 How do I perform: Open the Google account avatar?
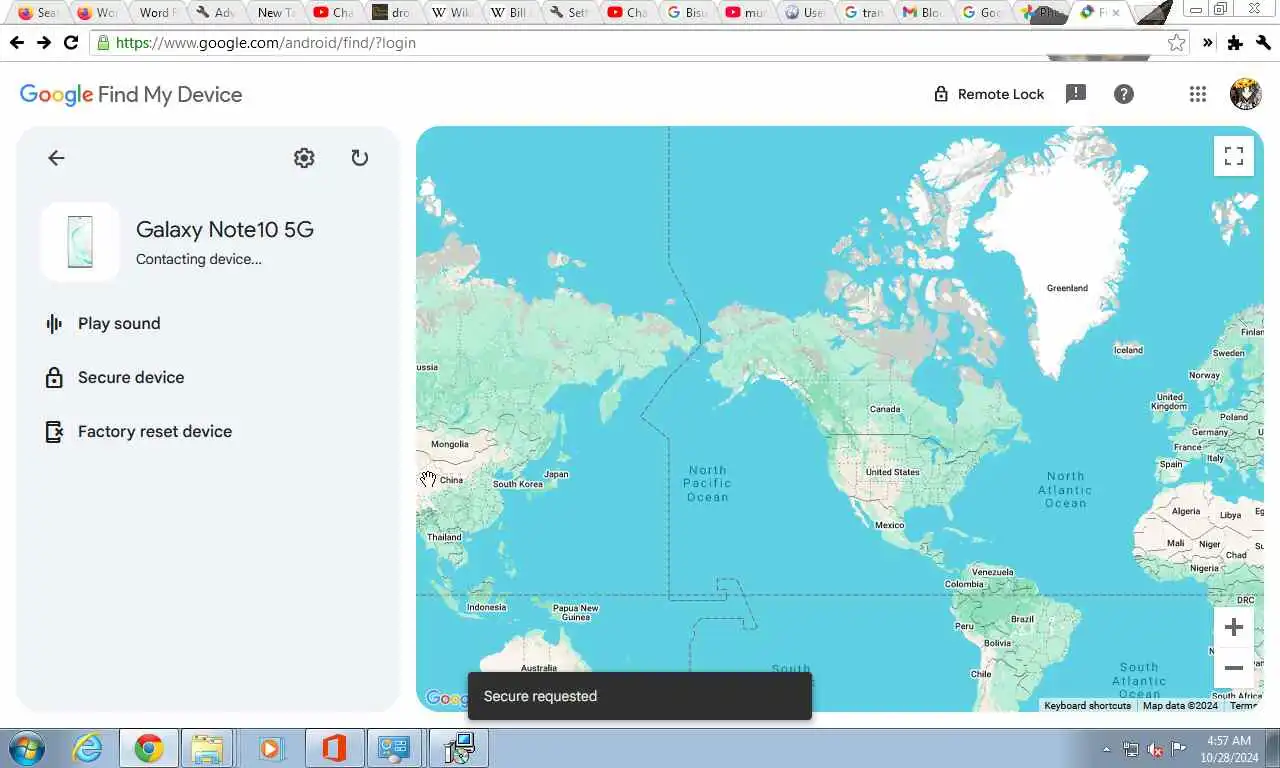point(1245,94)
